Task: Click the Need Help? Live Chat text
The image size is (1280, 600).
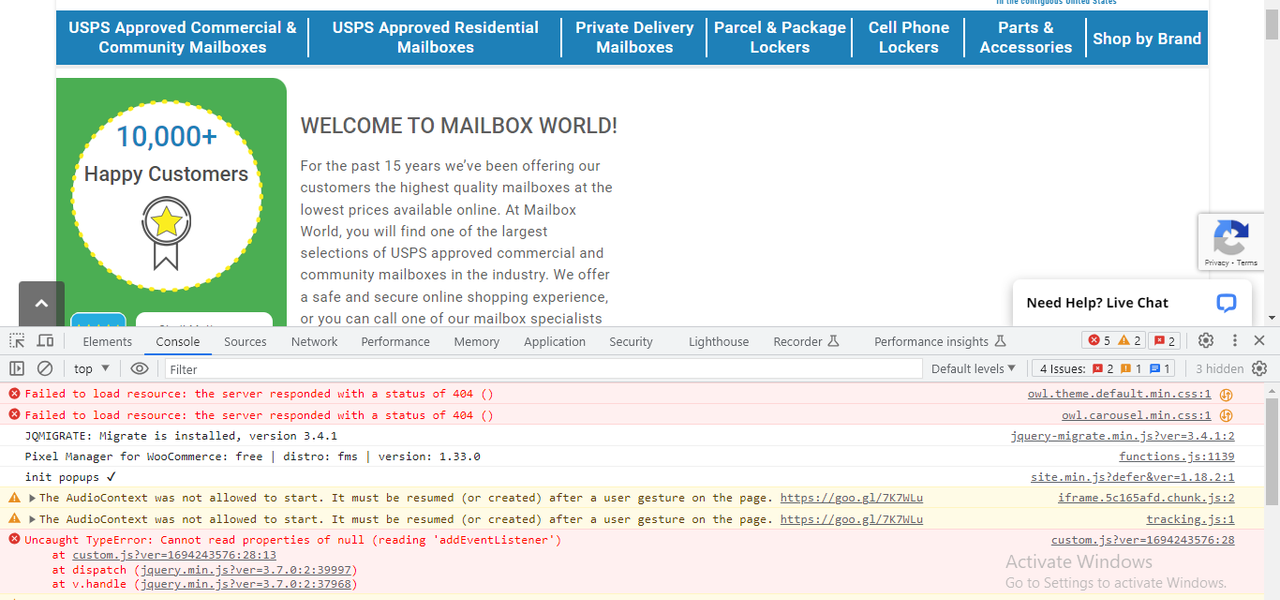Action: click(1097, 303)
